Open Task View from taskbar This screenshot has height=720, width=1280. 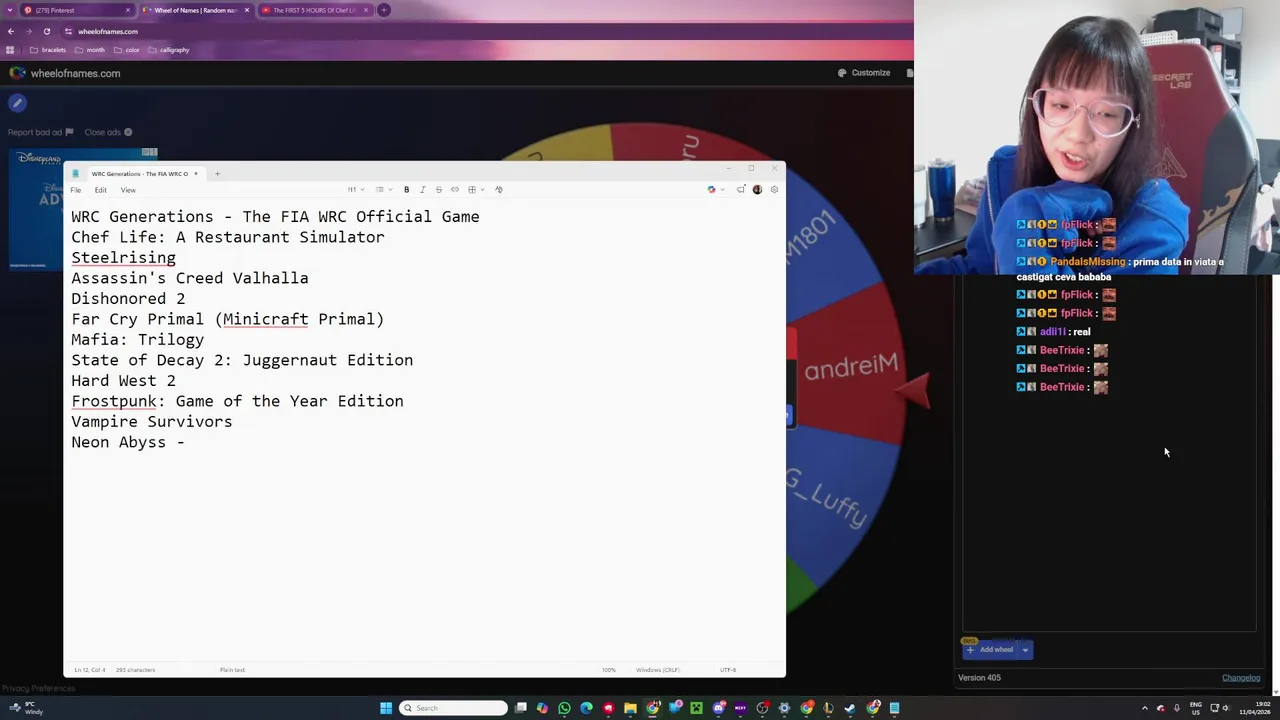coord(521,708)
